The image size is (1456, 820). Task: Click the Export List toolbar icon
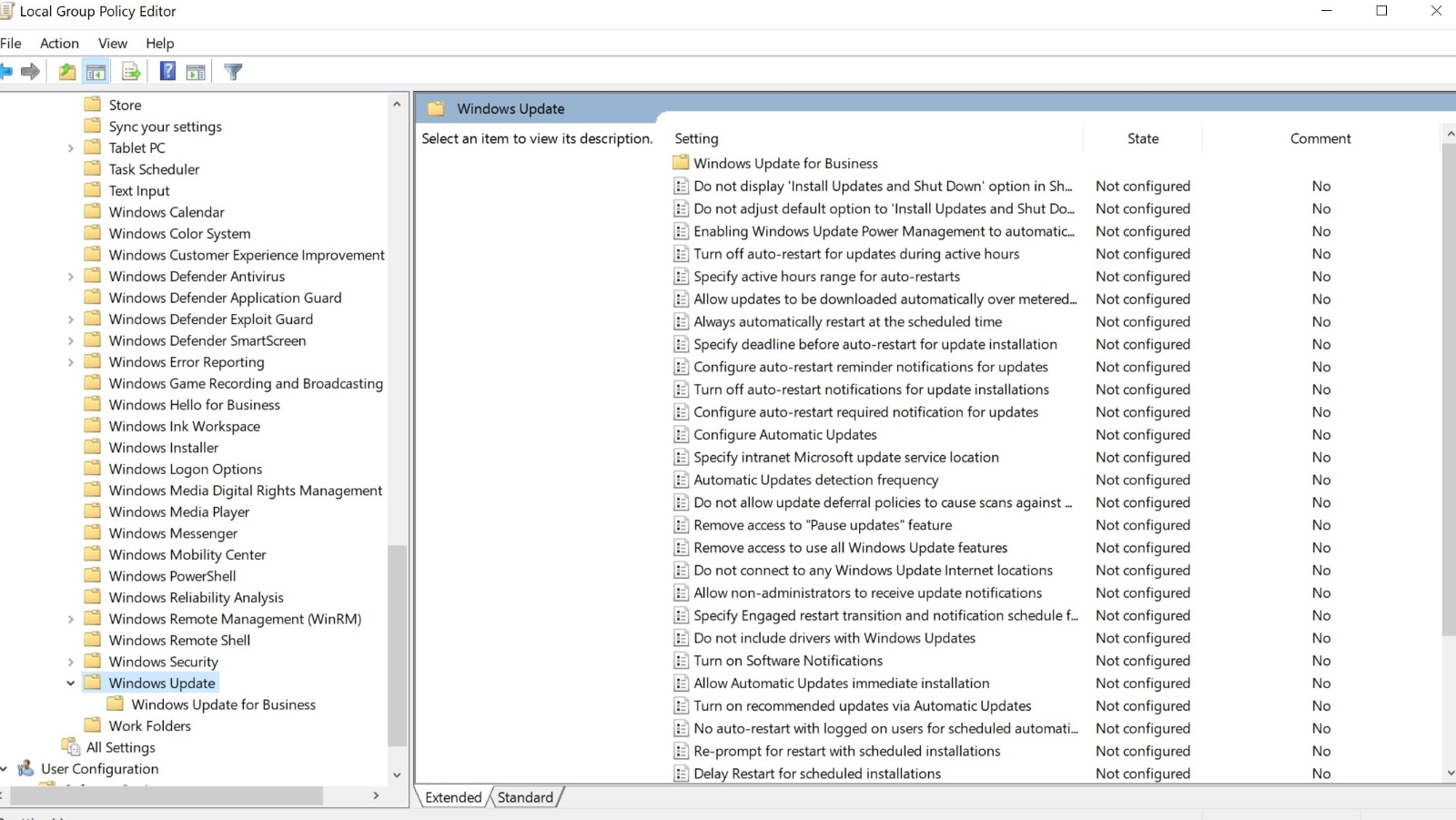[131, 72]
